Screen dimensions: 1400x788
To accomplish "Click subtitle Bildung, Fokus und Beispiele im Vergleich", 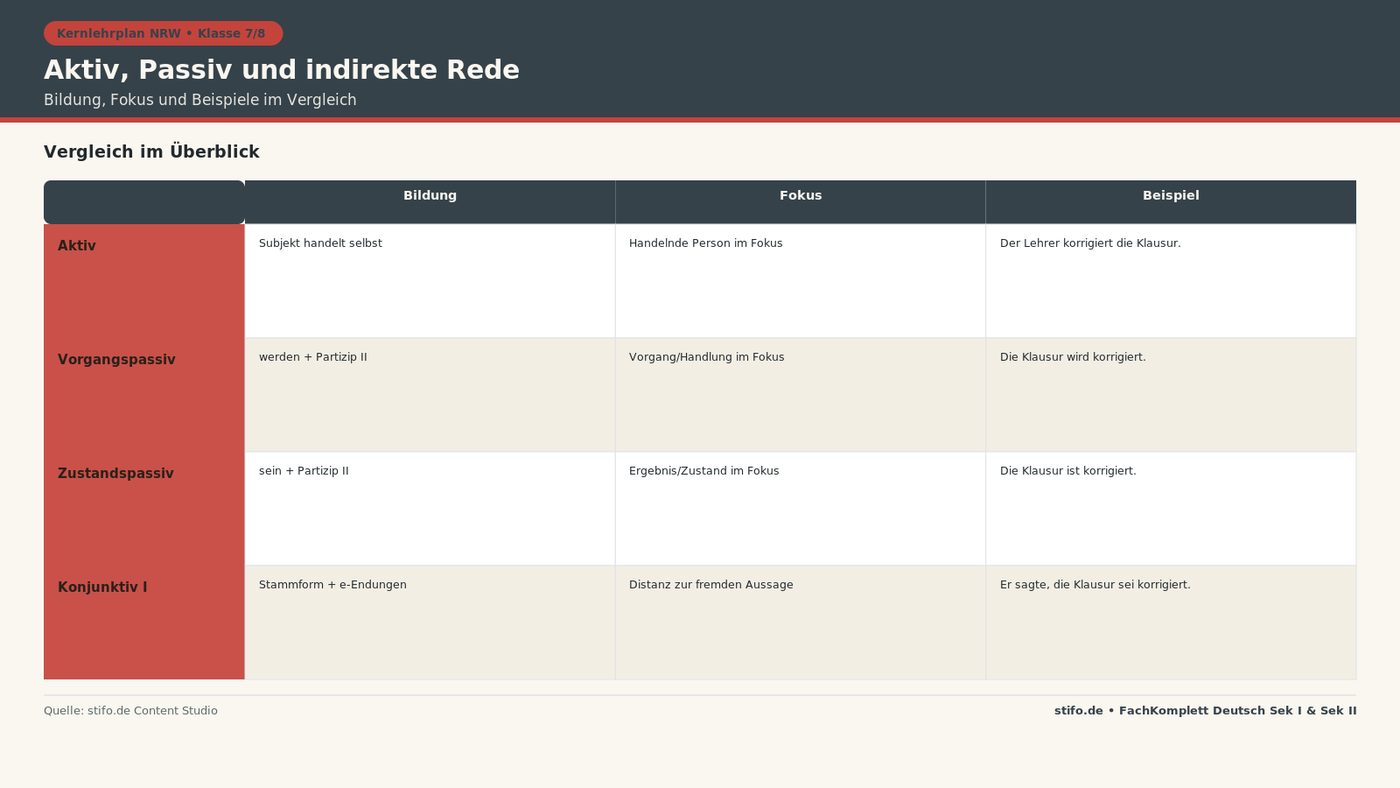I will [x=200, y=100].
